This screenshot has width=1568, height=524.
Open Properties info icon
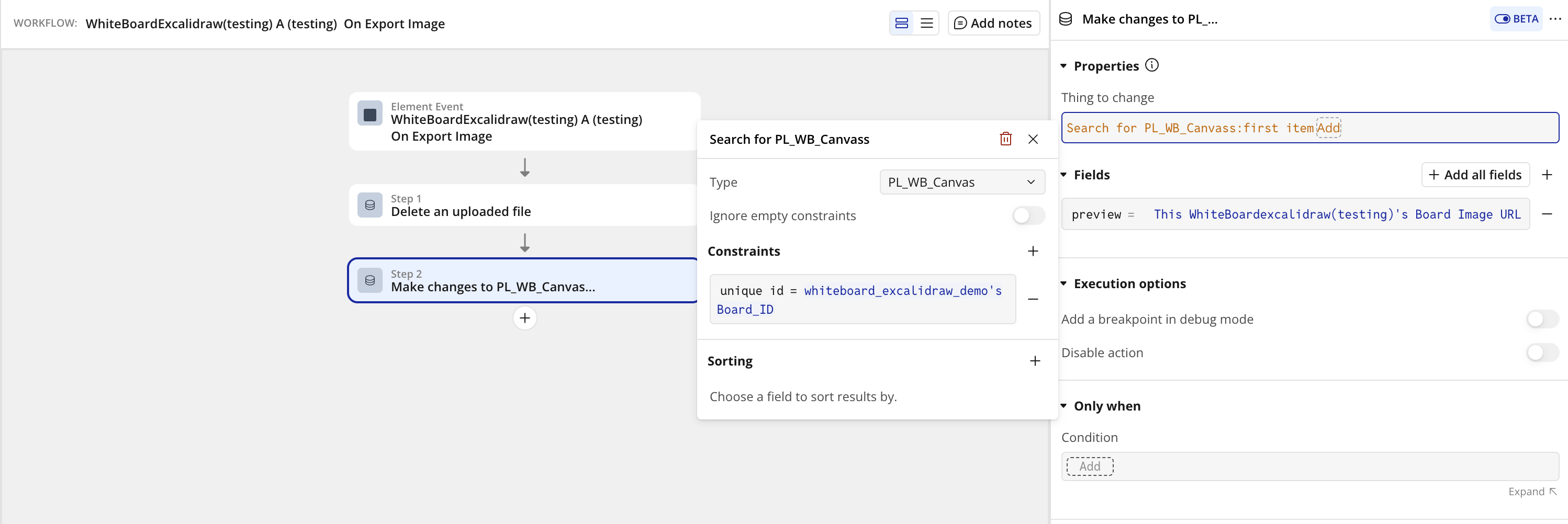1151,65
